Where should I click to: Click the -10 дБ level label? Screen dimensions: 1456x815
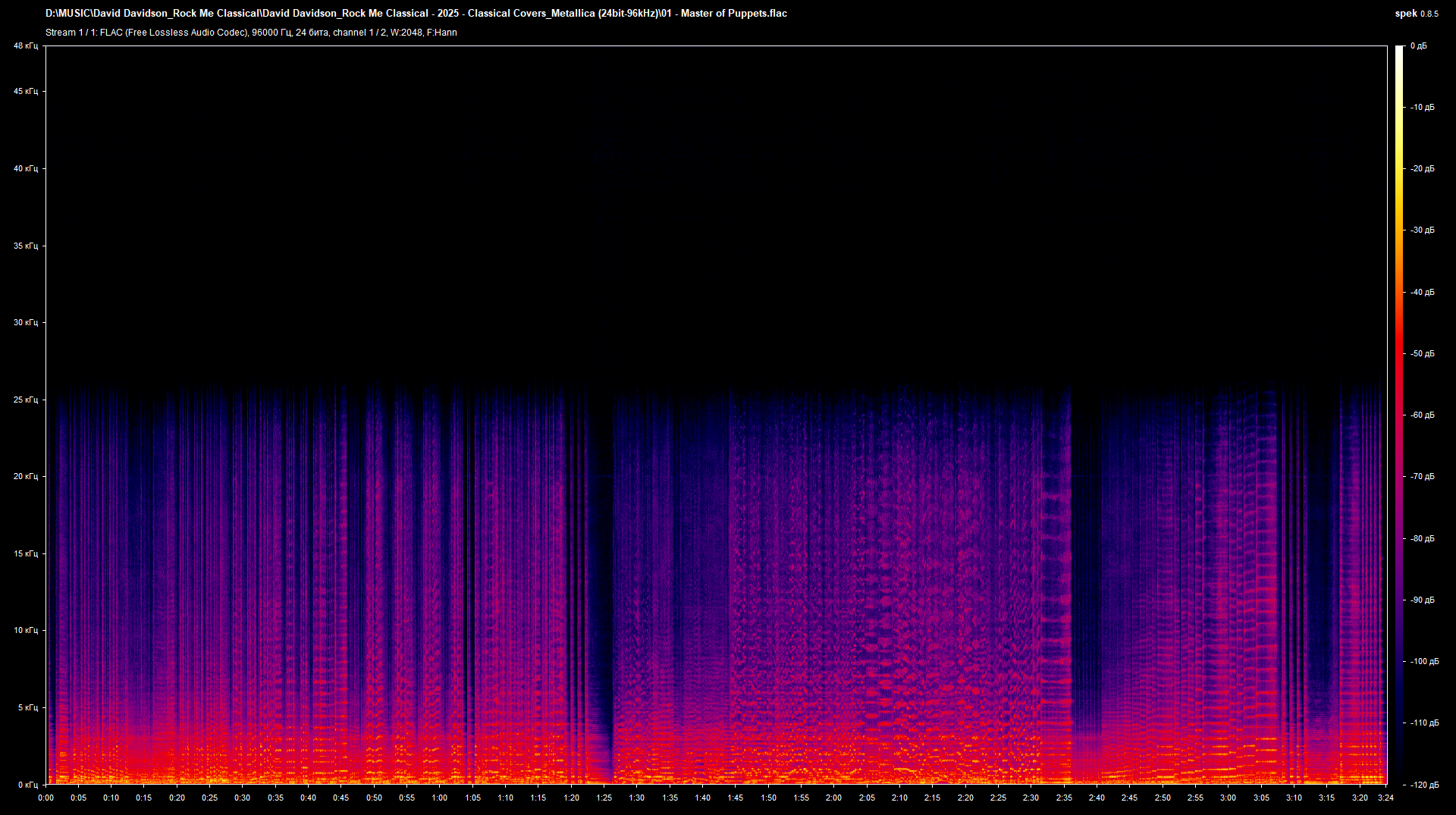tap(1423, 108)
